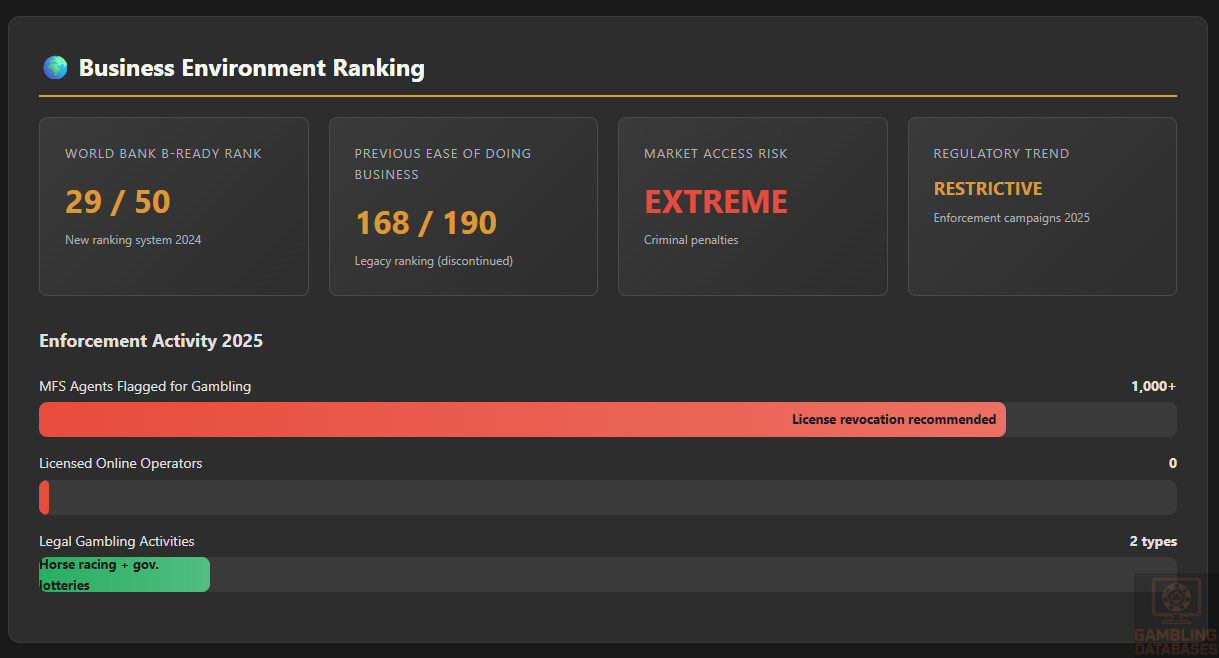This screenshot has width=1219, height=658.
Task: Select the World Bank B-Ready Rank card
Action: [x=173, y=206]
